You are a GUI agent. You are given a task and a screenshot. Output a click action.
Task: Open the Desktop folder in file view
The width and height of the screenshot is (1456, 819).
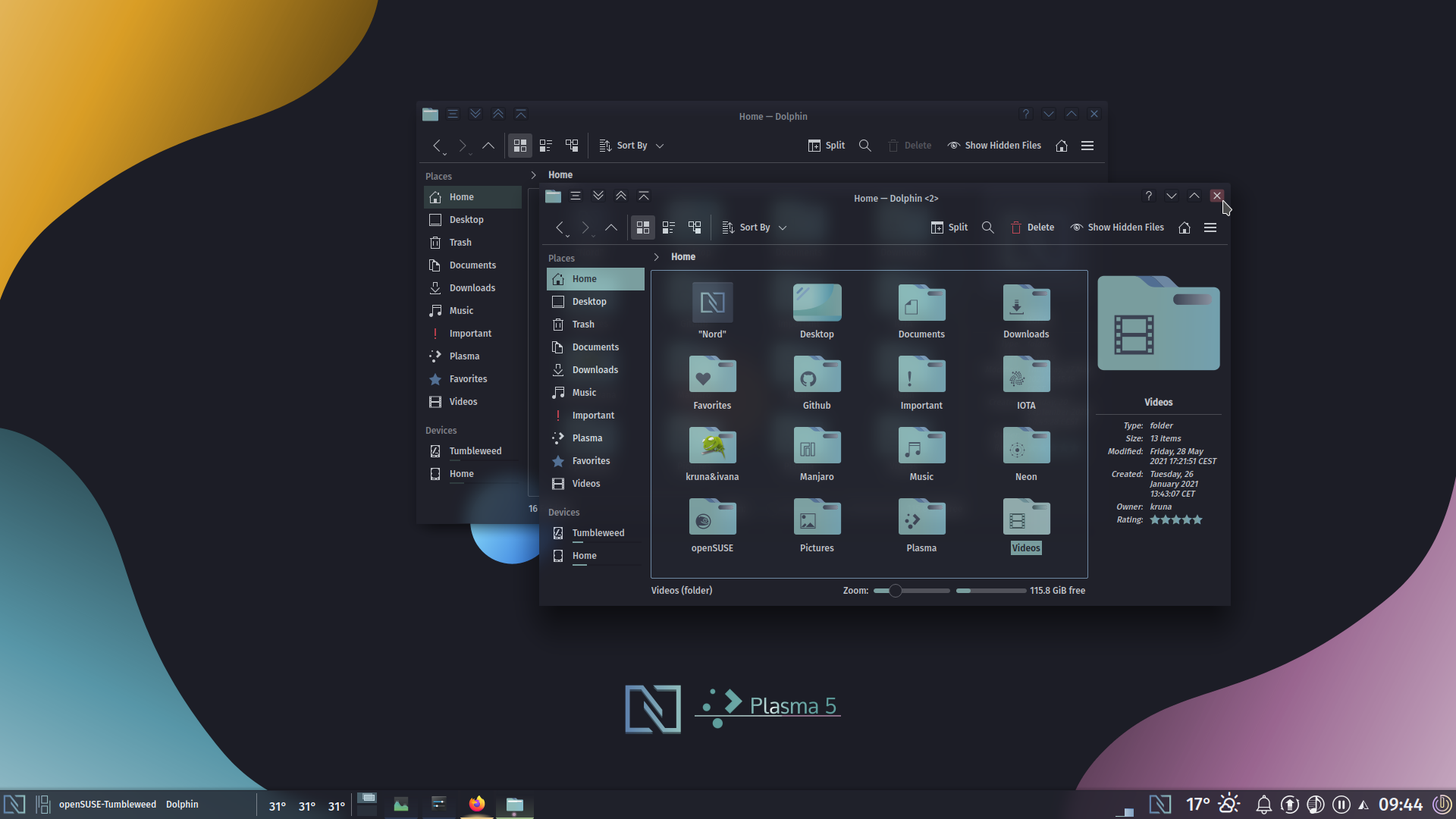tap(817, 303)
